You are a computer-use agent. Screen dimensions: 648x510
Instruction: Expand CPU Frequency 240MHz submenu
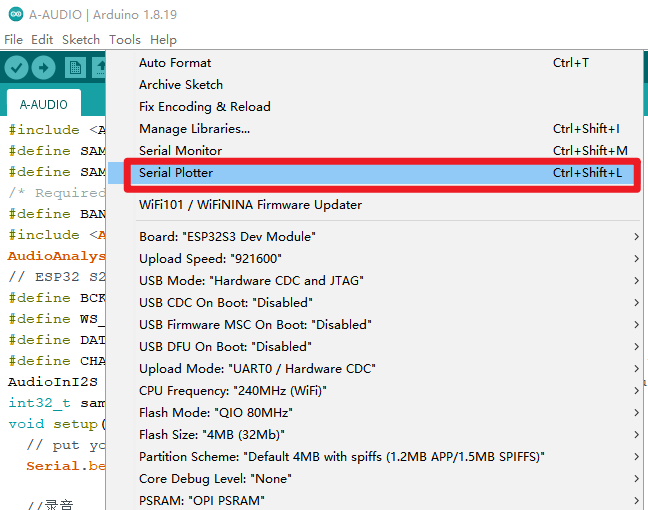pos(375,391)
